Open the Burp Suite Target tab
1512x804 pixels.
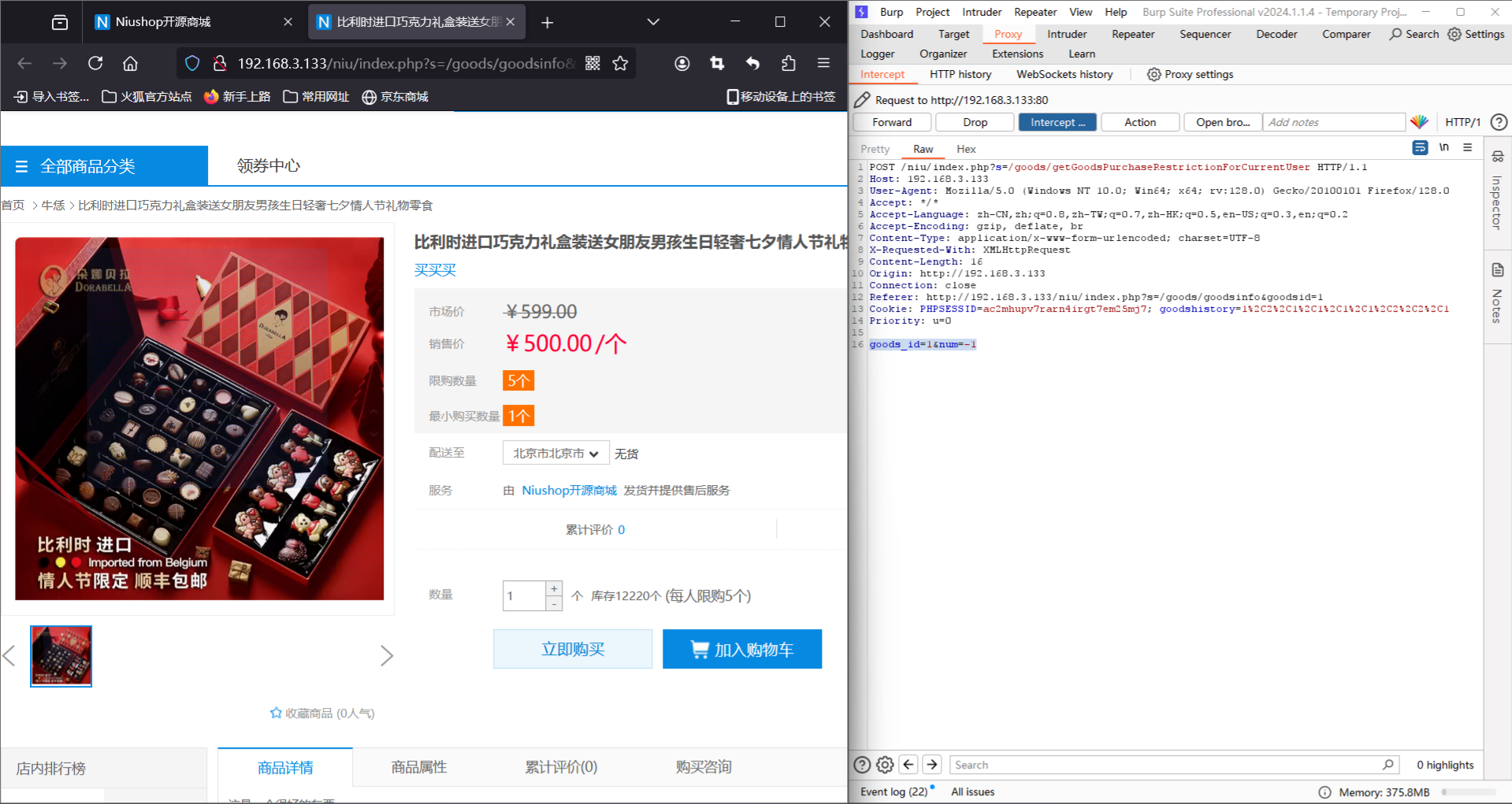coord(953,34)
